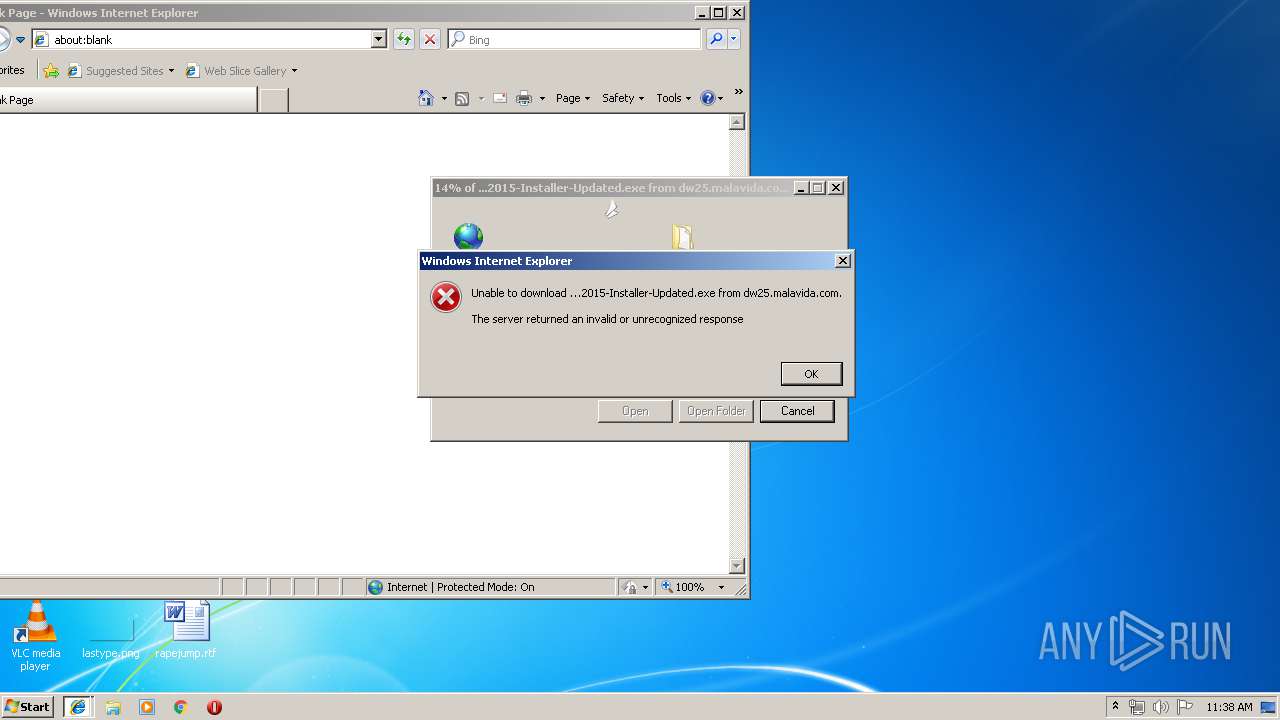Open Windows Explorer from taskbar
The height and width of the screenshot is (720, 1280).
point(113,707)
